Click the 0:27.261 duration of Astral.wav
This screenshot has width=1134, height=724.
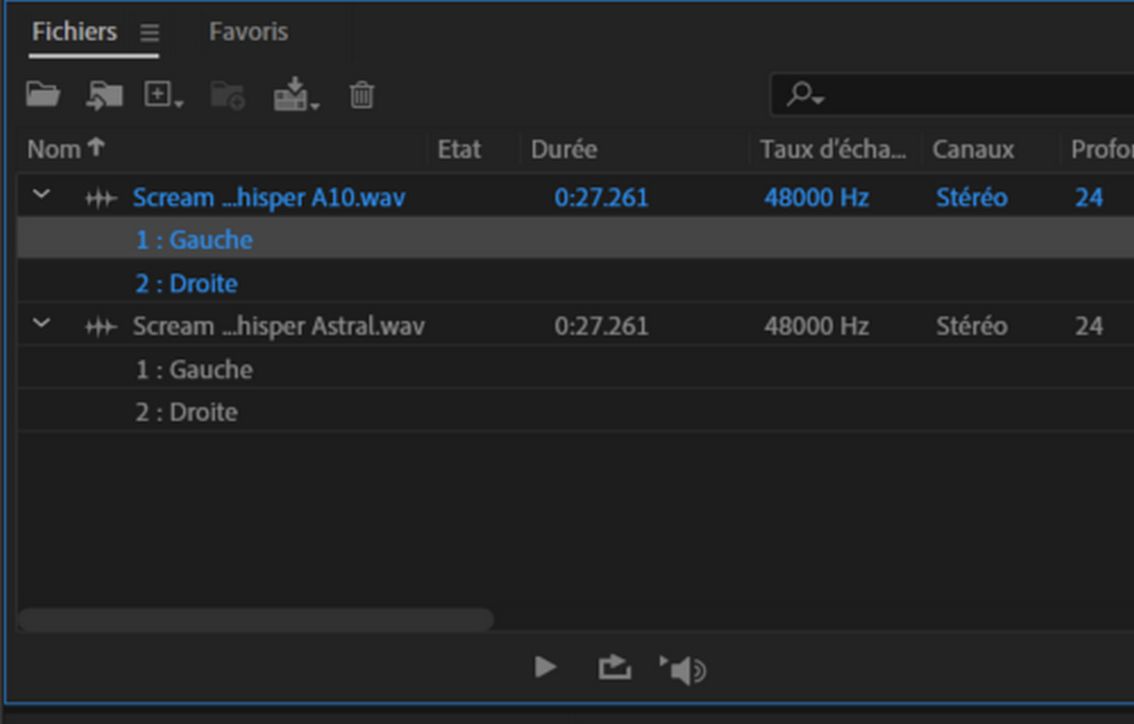[601, 326]
